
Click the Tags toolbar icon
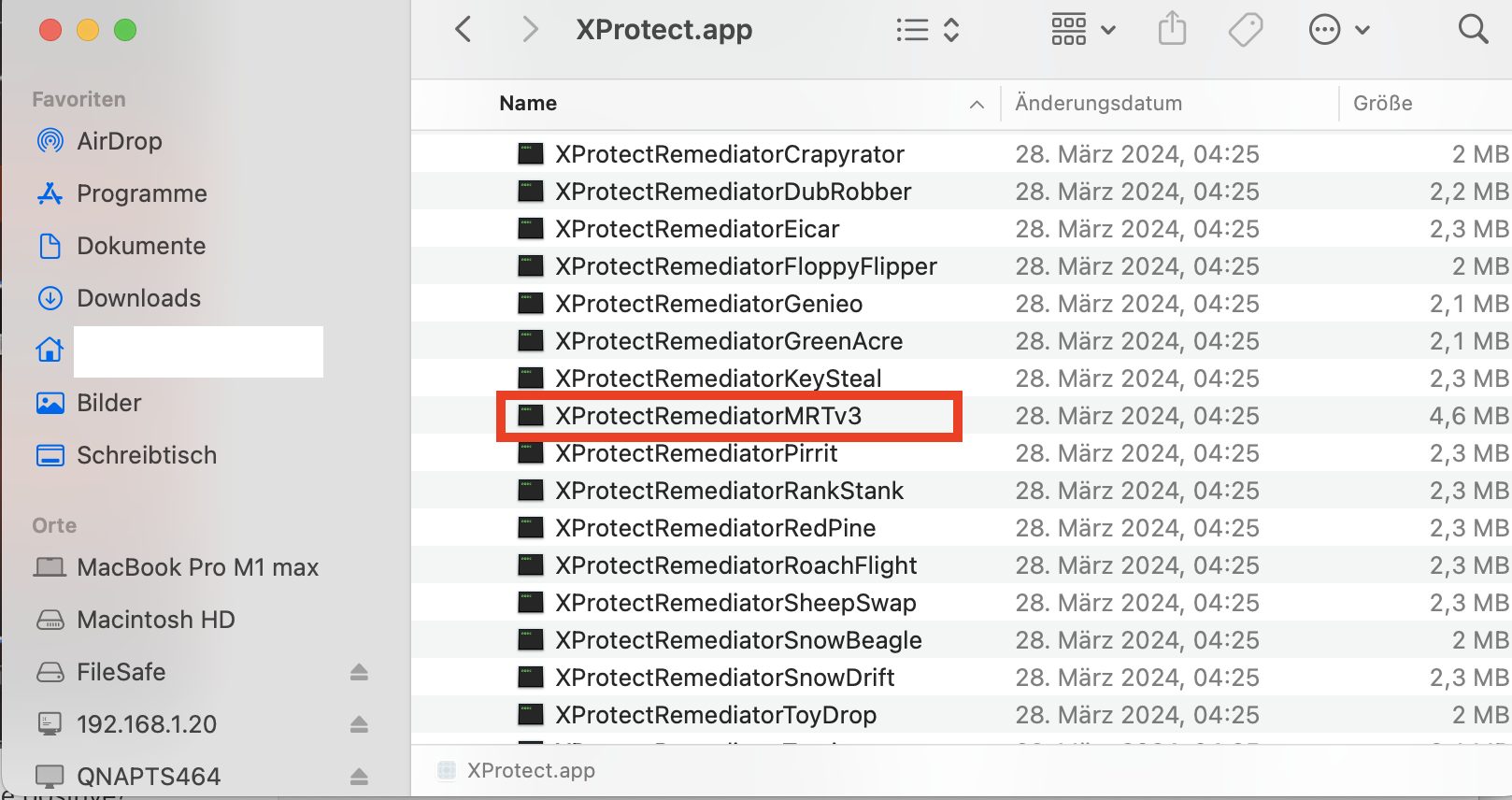coord(1245,30)
